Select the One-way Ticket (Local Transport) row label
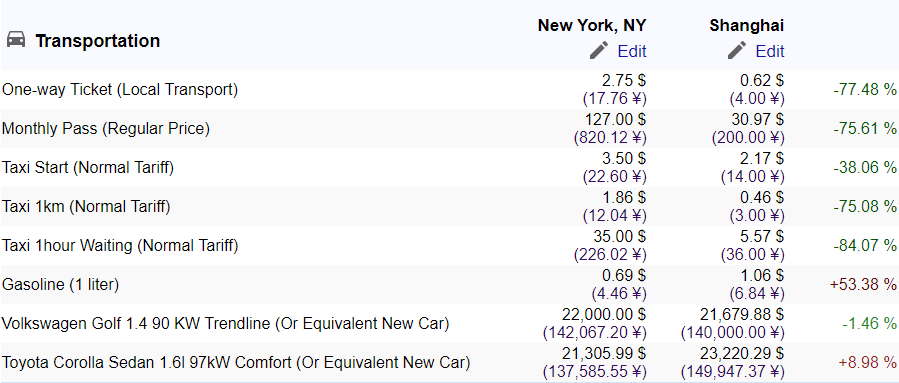This screenshot has height=383, width=899. pos(120,89)
